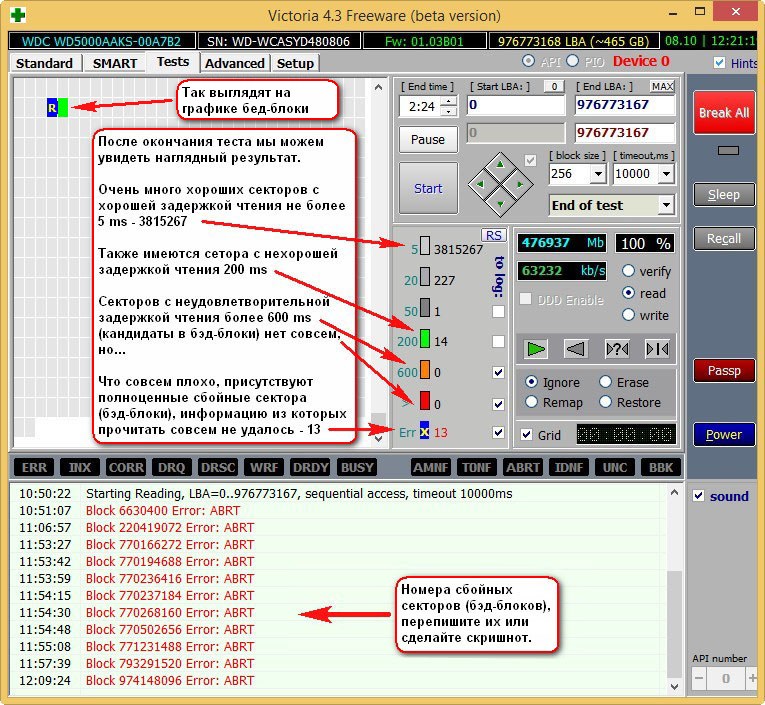Click the BUSY status indicator
Image resolution: width=765 pixels, height=705 pixels.
[357, 467]
